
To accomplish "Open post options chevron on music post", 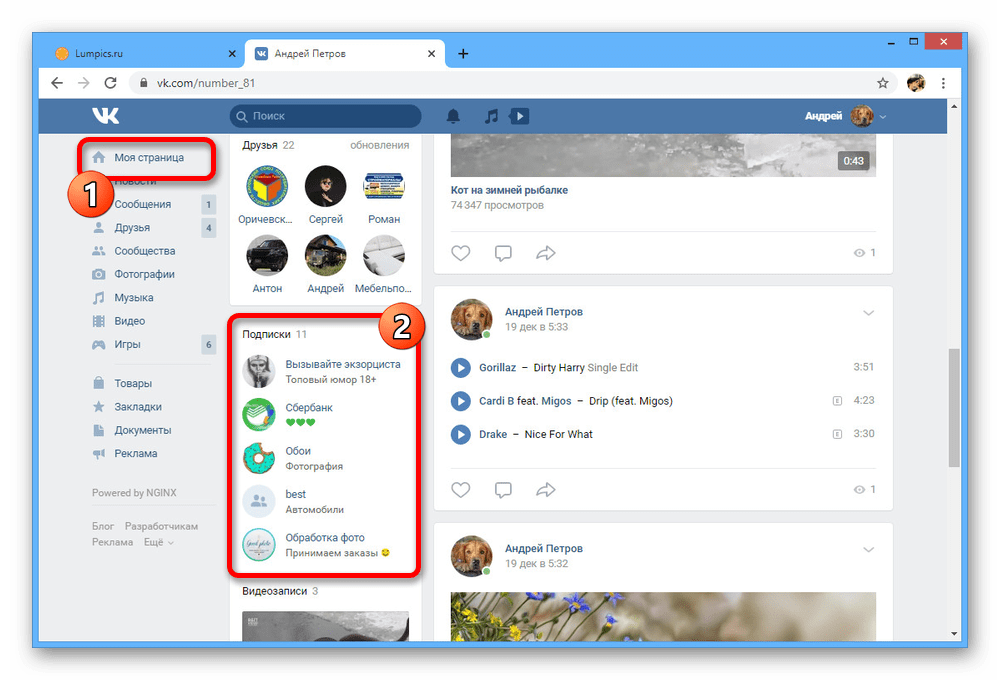I will [868, 313].
